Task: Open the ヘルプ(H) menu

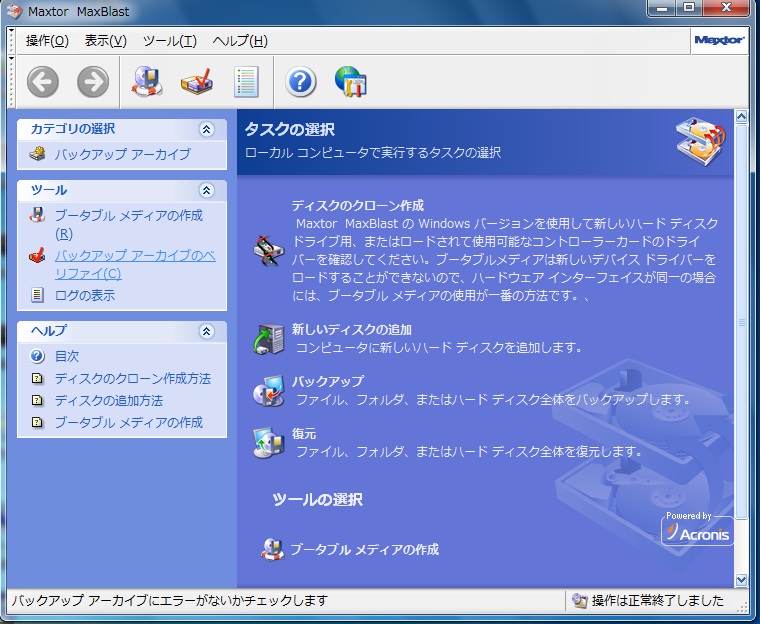Action: tap(240, 41)
